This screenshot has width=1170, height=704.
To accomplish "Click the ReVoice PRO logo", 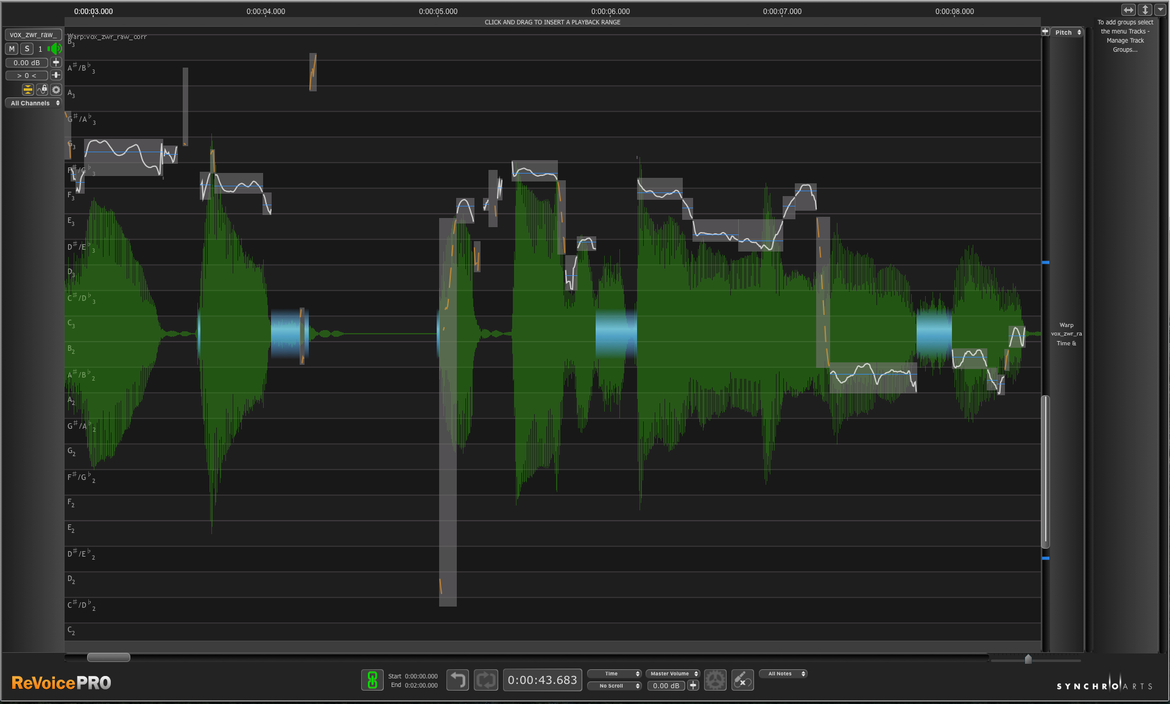I will [61, 682].
